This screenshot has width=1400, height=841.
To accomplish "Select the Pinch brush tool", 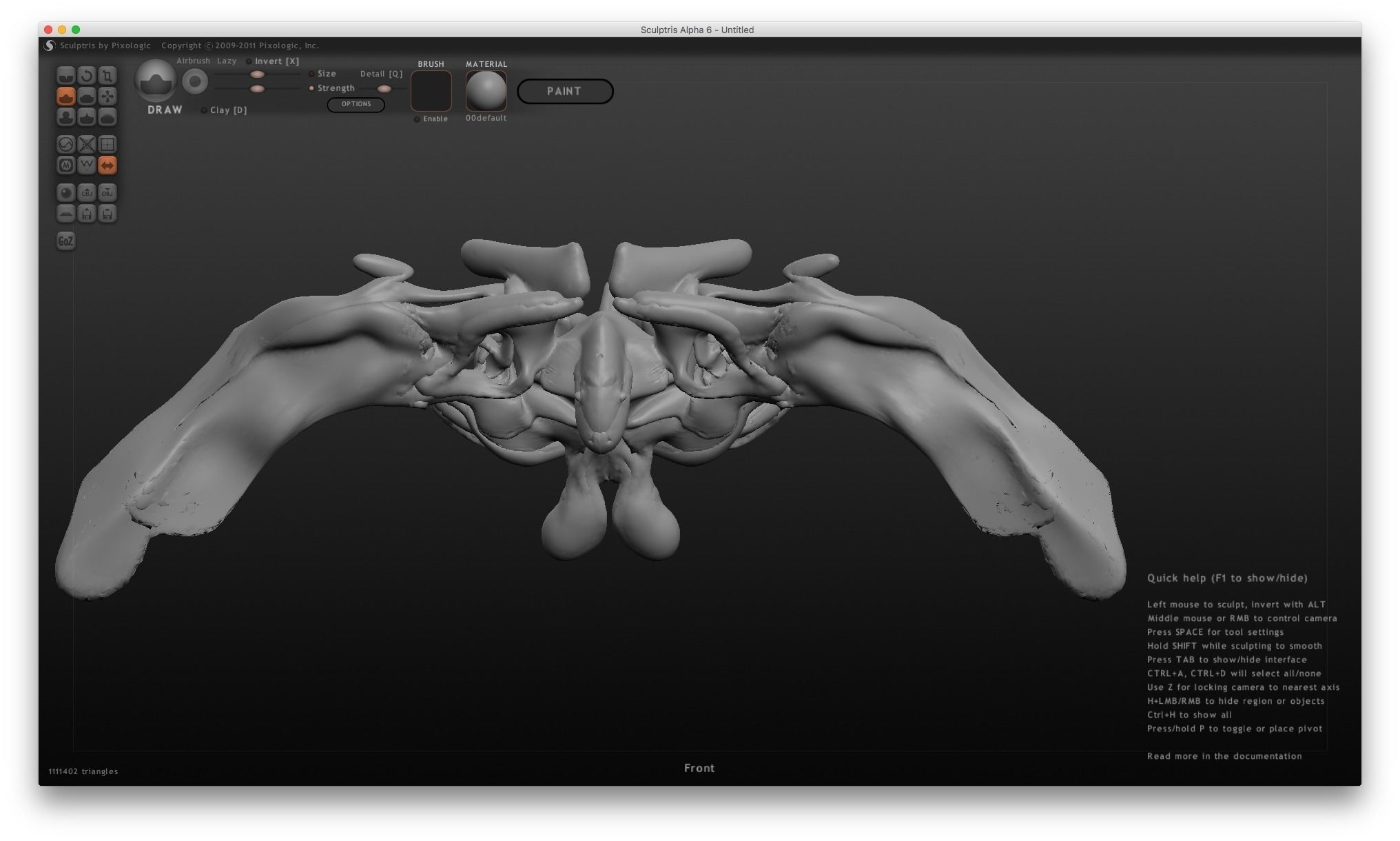I will pos(86,117).
